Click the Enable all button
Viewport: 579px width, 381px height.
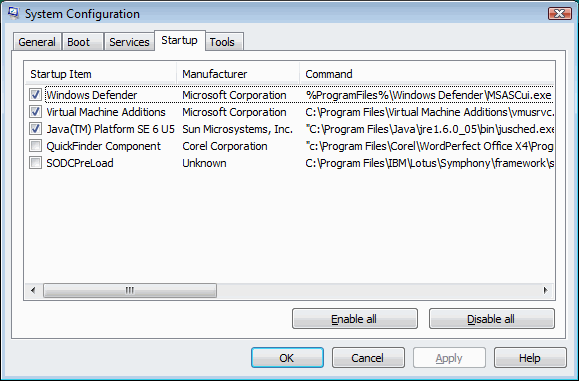point(354,319)
